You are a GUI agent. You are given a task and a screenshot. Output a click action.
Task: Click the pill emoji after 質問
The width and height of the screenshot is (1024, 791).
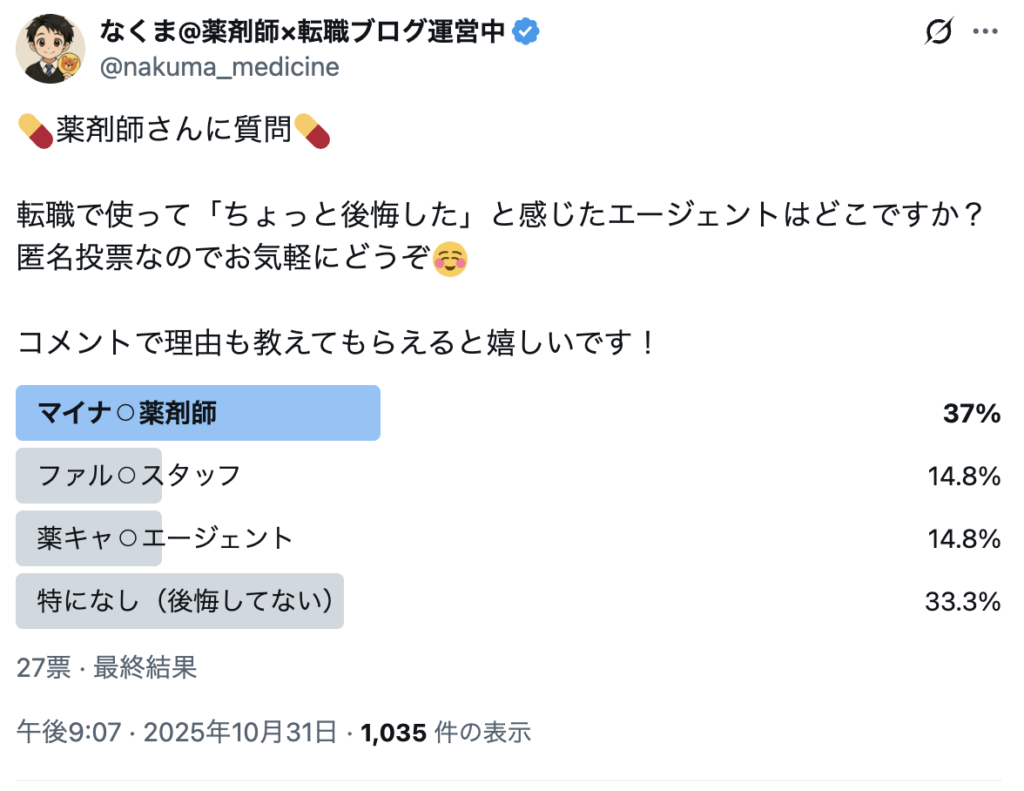(311, 131)
